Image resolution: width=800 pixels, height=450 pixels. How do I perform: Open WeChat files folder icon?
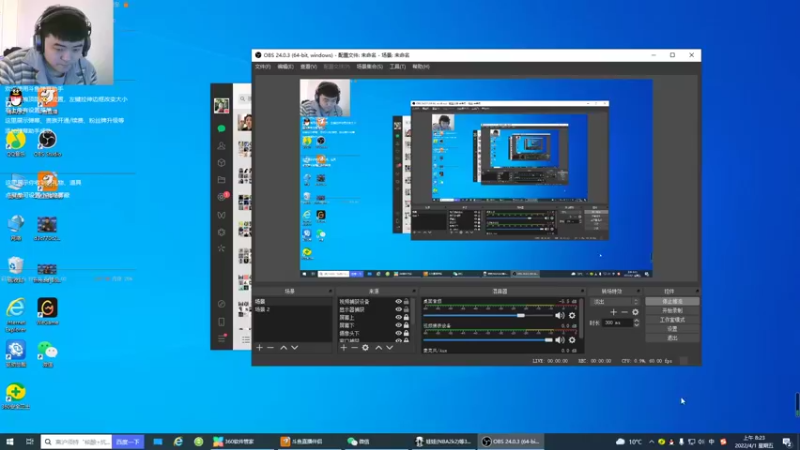click(221, 180)
